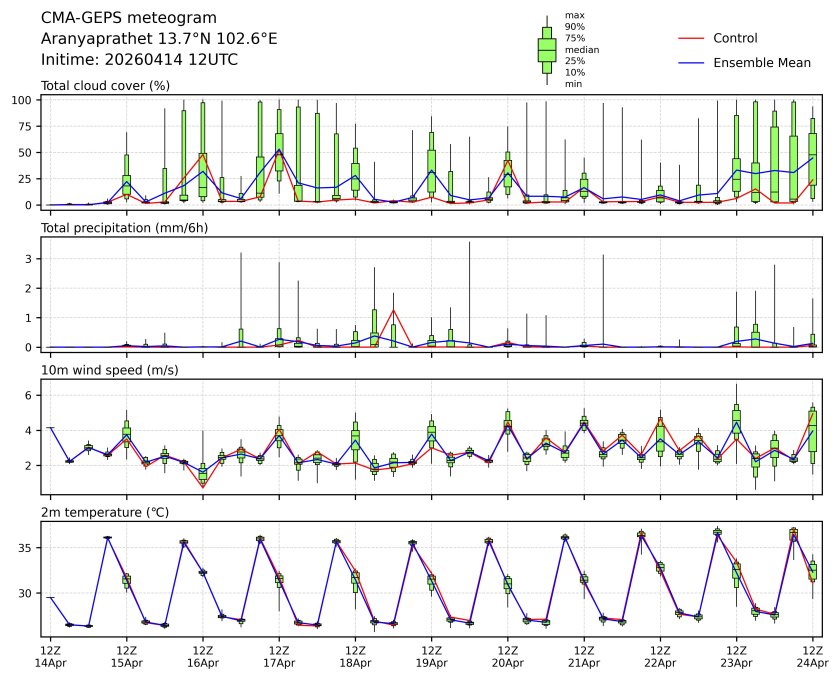Image resolution: width=840 pixels, height=680 pixels.
Task: Click the red Control line sample in legend
Action: [x=691, y=38]
